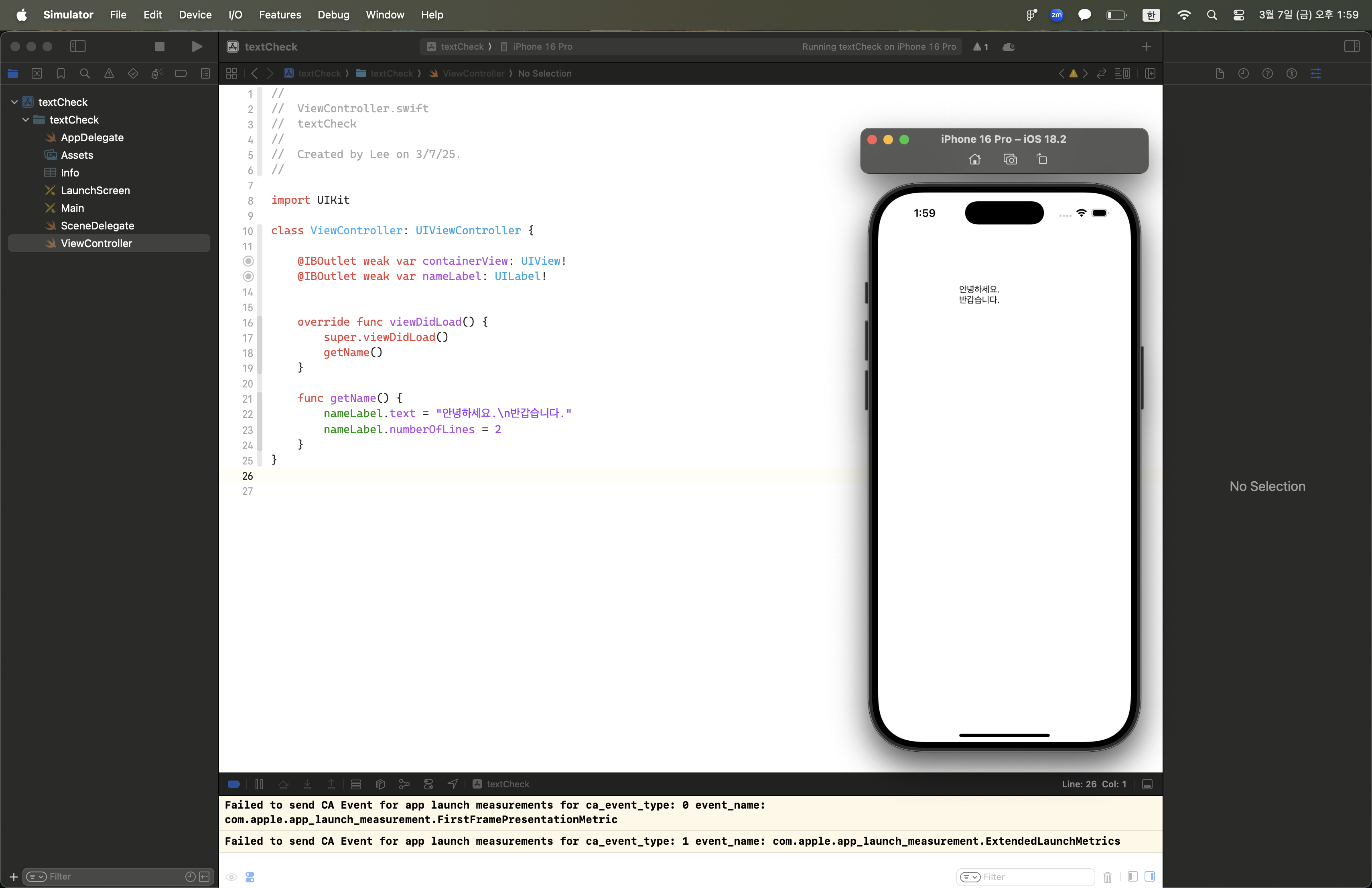The image size is (1372, 888).
Task: Click the warning count indicator in toolbar
Action: [x=980, y=47]
